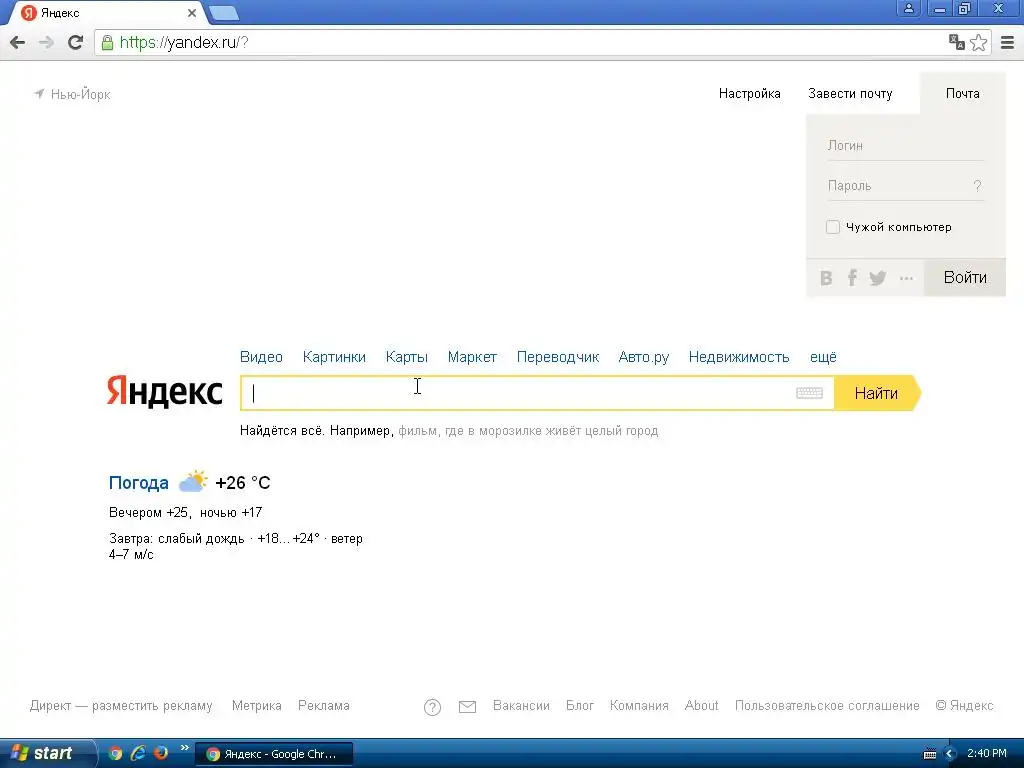
Task: Go back using the browser back arrow
Action: [x=18, y=42]
